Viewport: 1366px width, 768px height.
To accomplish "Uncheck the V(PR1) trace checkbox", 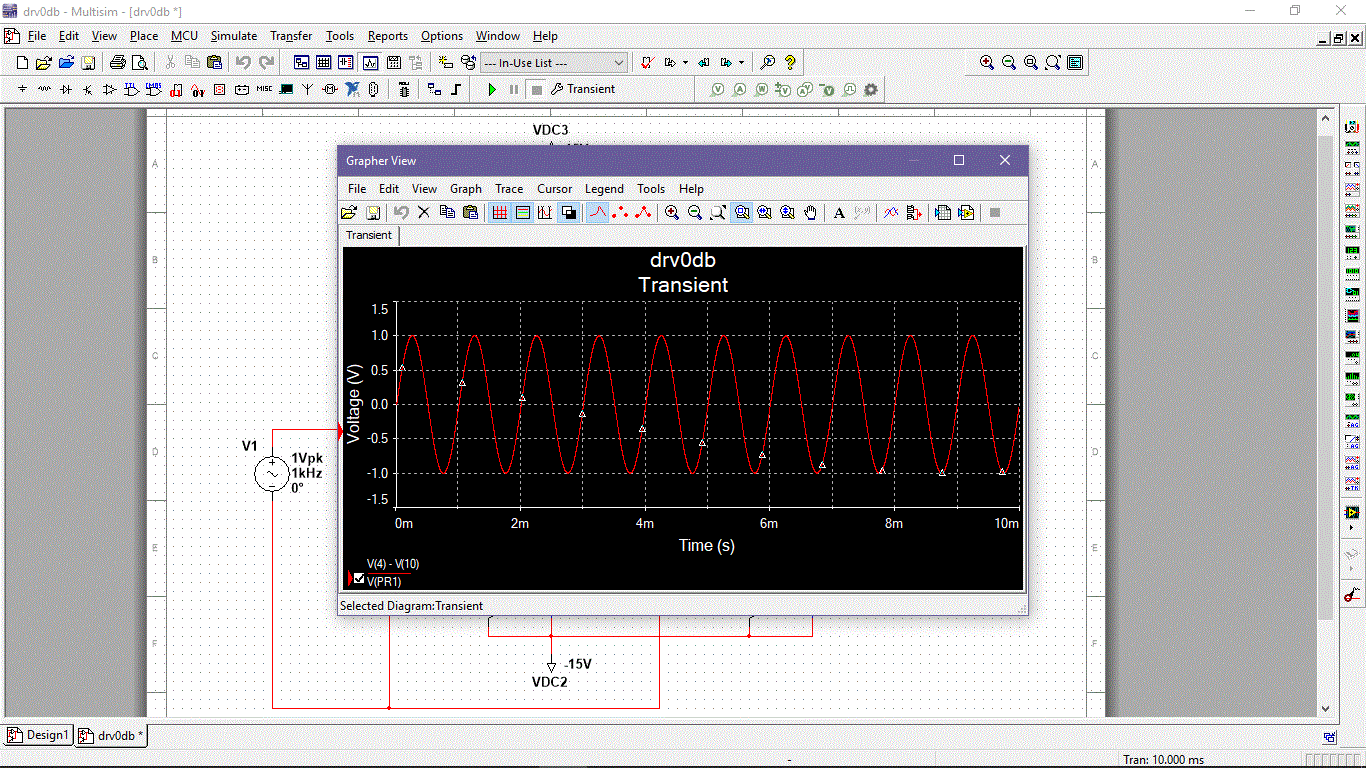I will pos(359,579).
